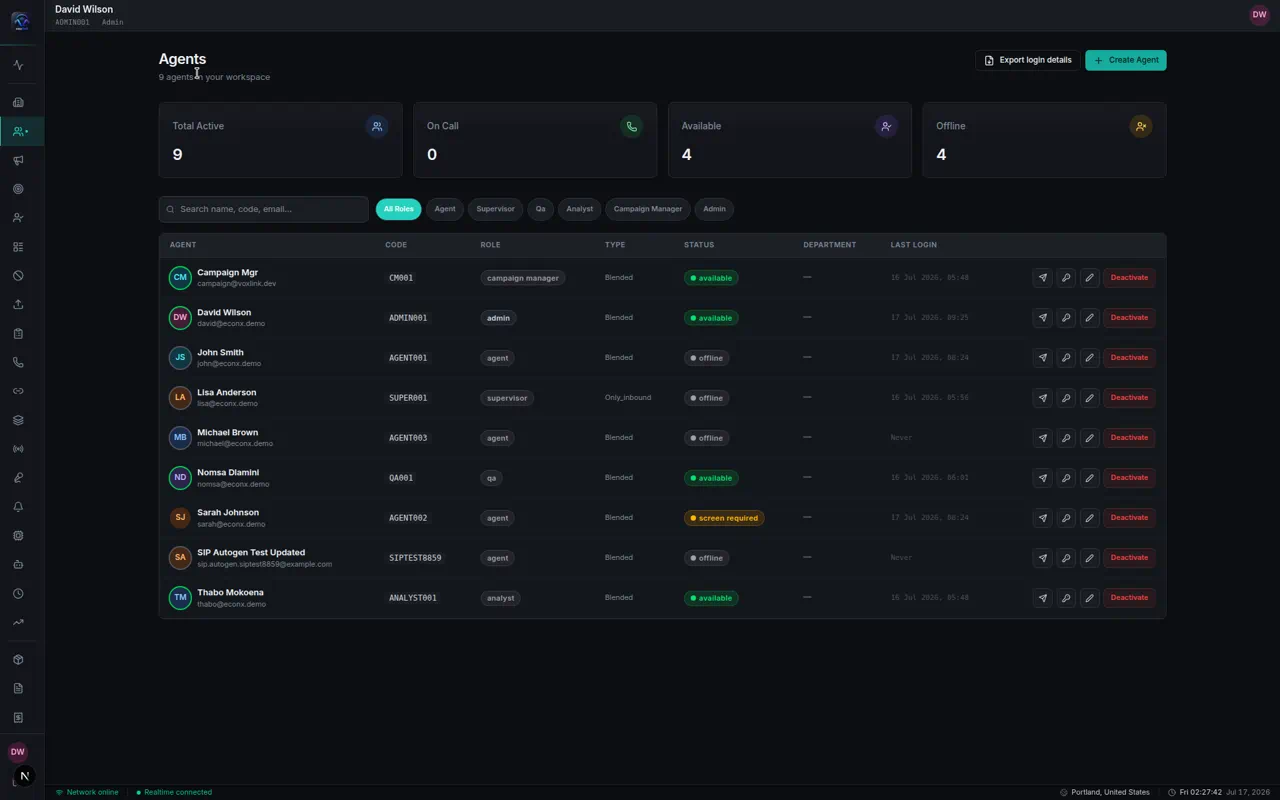Click the search name, code, email field
Screen dimensions: 1280x800
coord(264,209)
